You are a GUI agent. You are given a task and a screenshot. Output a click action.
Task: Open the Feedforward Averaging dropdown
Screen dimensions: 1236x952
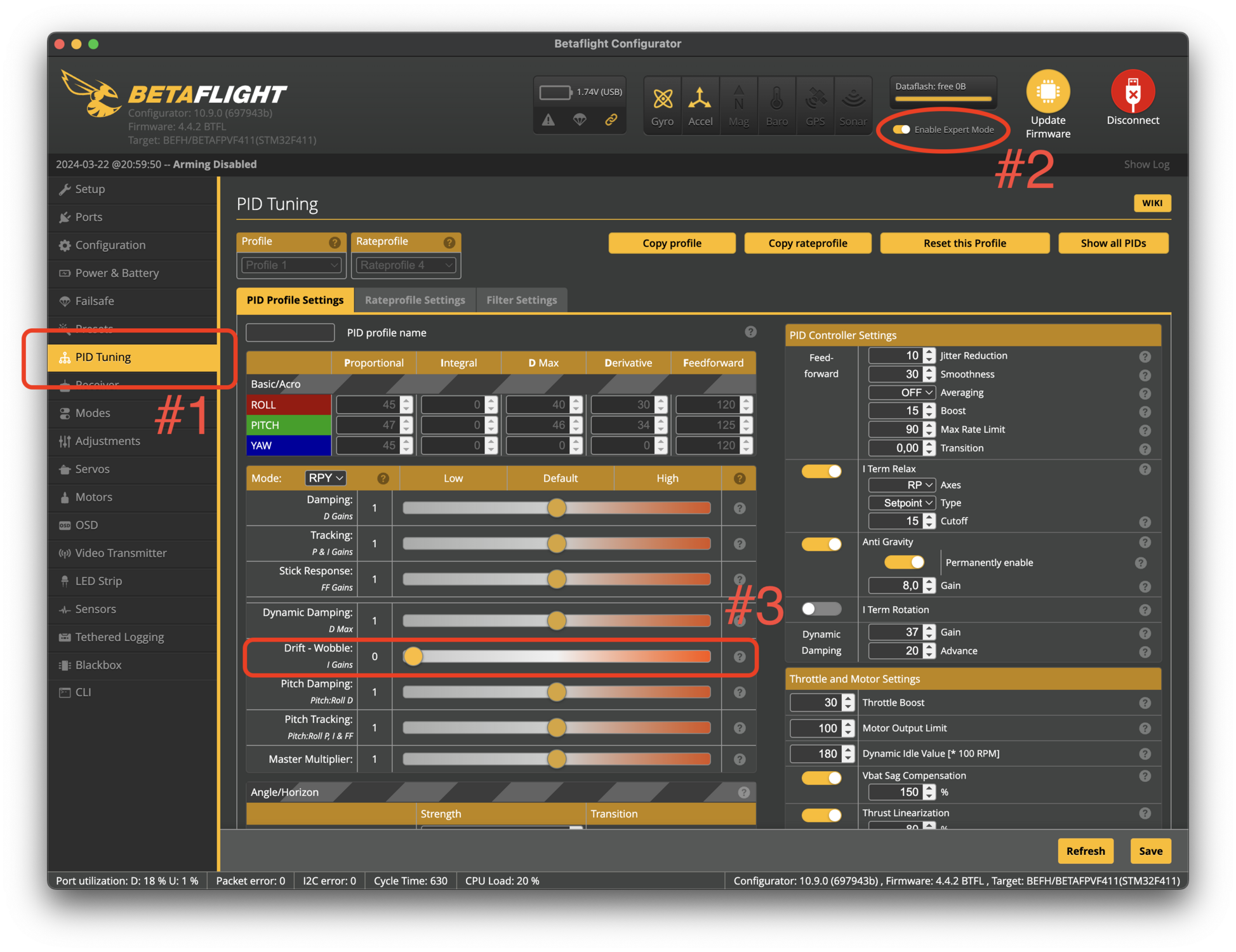click(x=901, y=393)
